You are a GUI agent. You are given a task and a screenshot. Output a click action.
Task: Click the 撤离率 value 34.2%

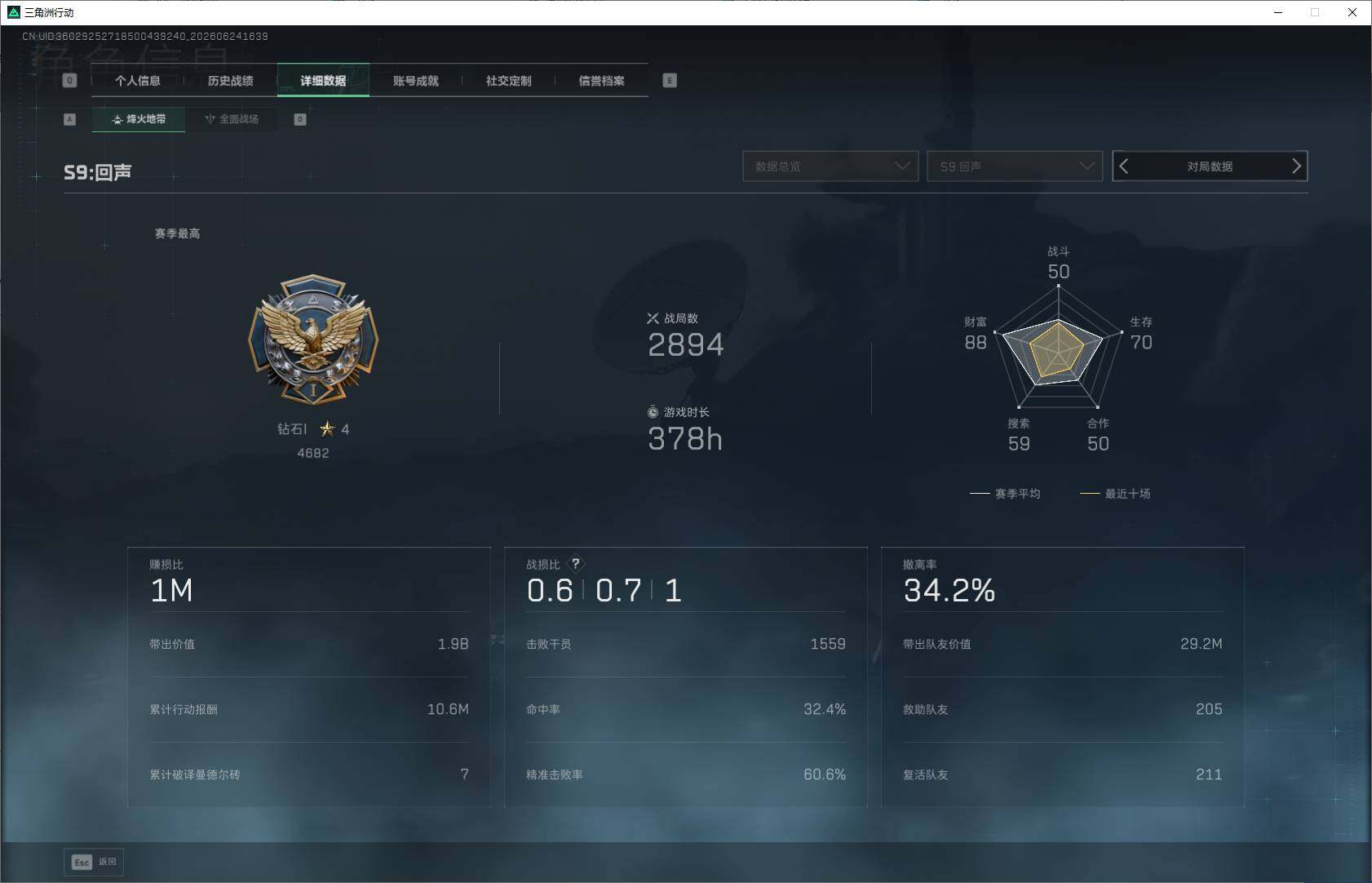[949, 591]
